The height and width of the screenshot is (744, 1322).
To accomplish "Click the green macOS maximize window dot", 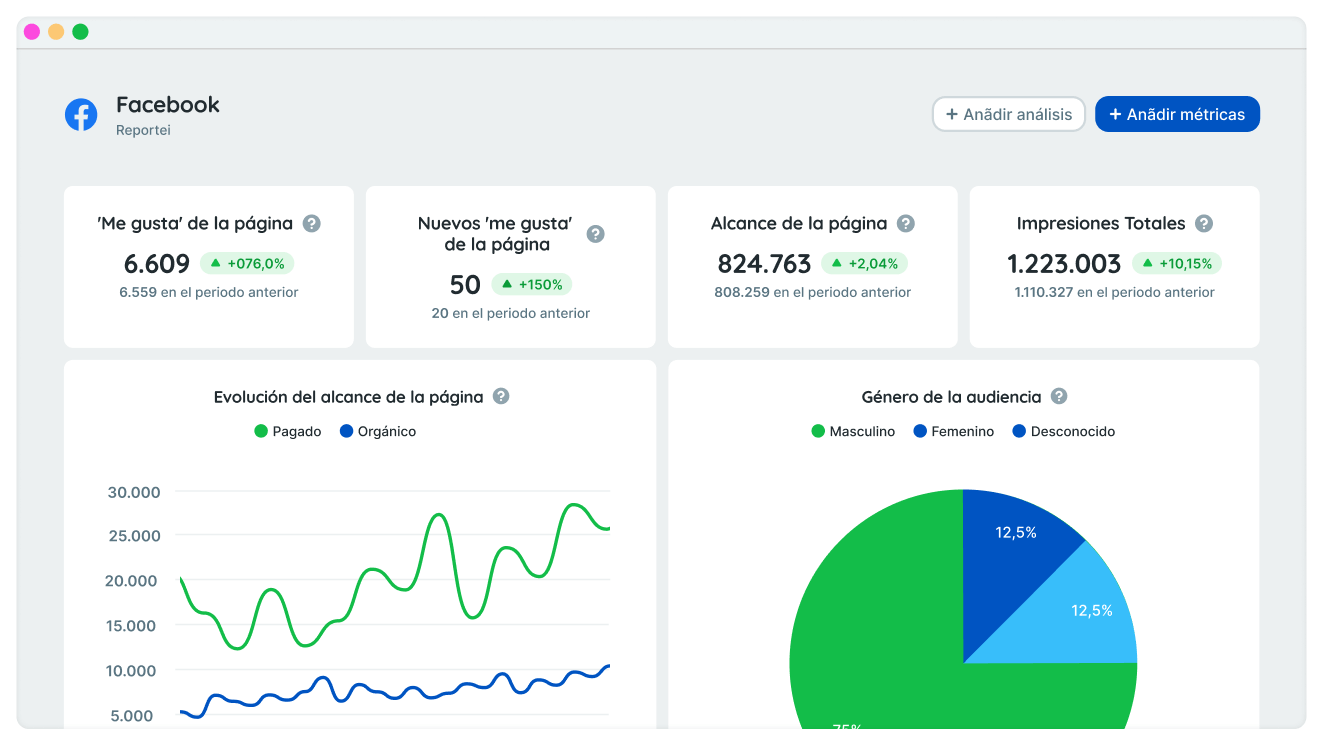I will [x=80, y=32].
